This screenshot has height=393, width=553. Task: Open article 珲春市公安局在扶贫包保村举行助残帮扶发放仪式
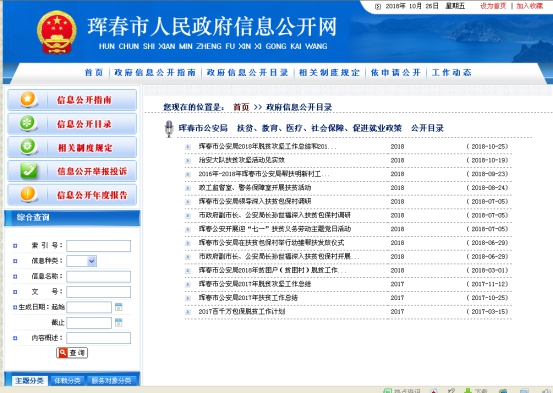pyautogui.click(x=271, y=243)
